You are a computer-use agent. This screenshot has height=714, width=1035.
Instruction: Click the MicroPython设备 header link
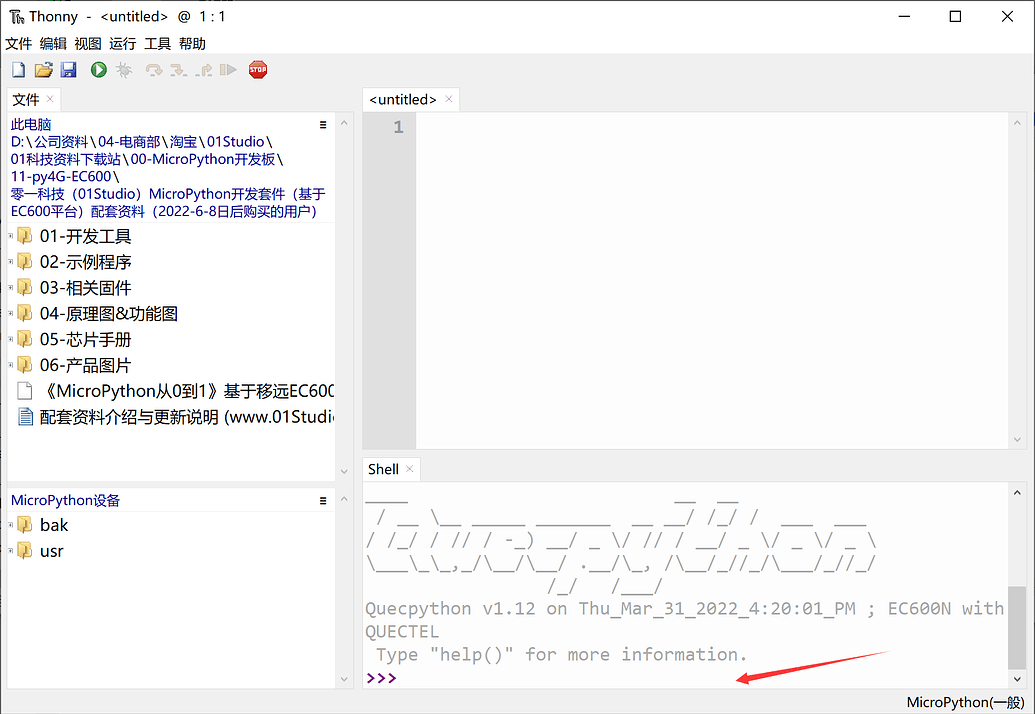tap(65, 500)
